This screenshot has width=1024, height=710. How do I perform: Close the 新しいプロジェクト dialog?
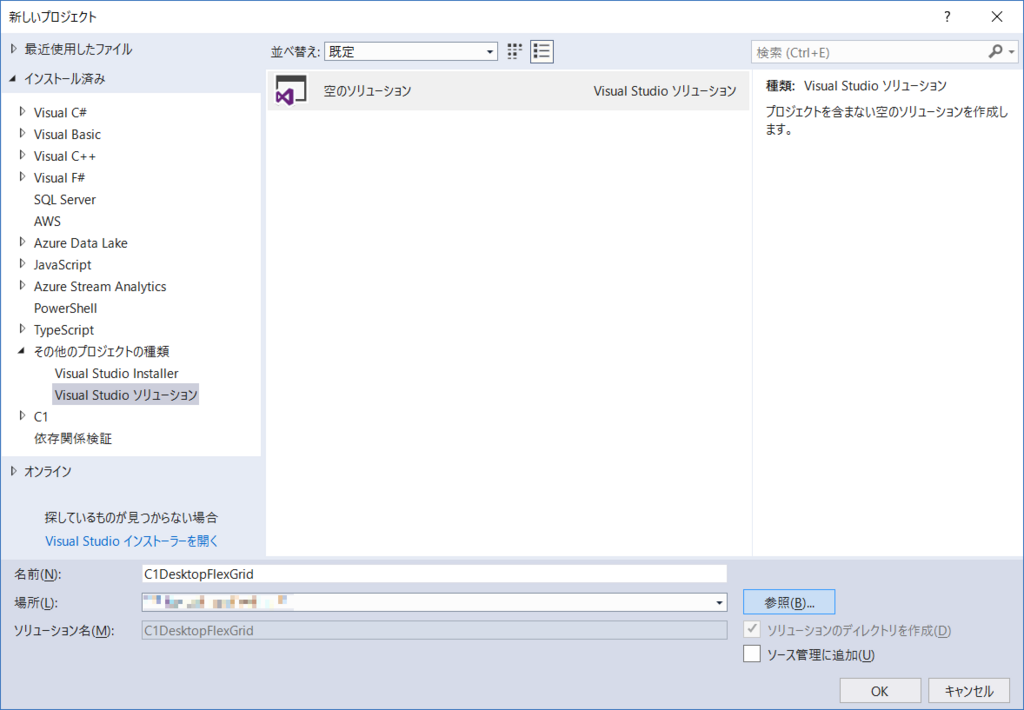[997, 17]
